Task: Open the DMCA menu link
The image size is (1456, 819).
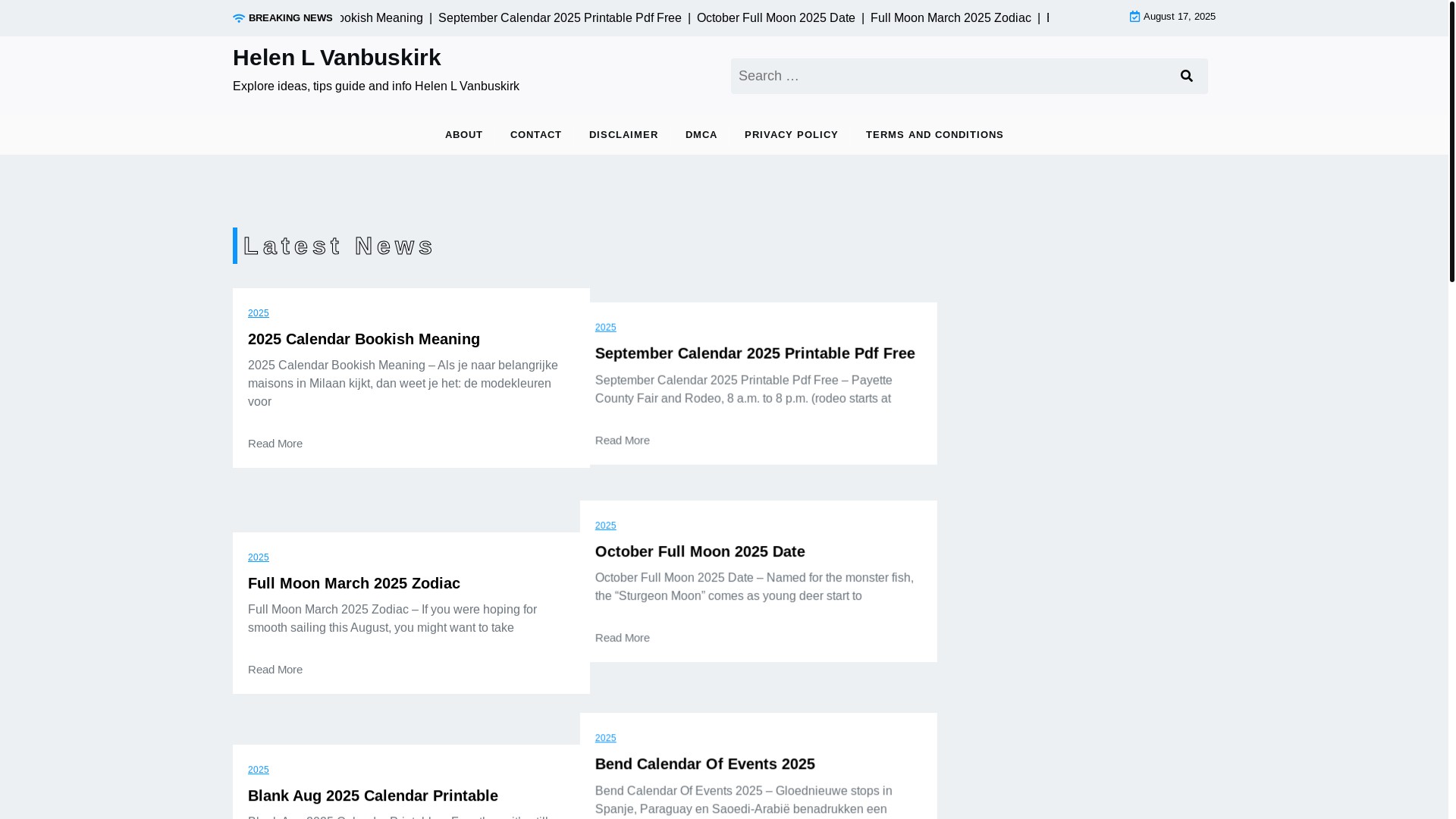Action: pos(701,135)
